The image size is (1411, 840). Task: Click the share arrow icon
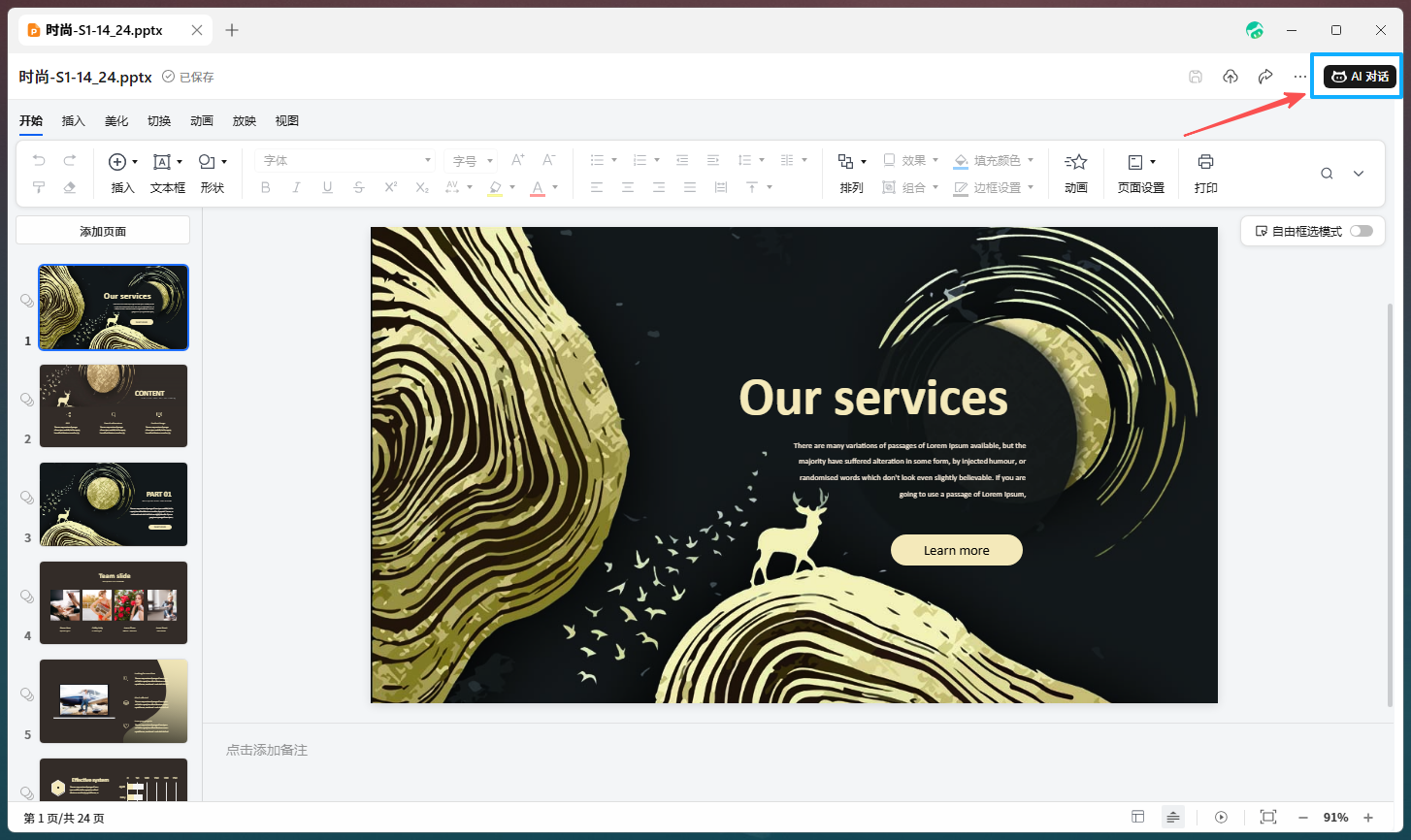pyautogui.click(x=1265, y=77)
